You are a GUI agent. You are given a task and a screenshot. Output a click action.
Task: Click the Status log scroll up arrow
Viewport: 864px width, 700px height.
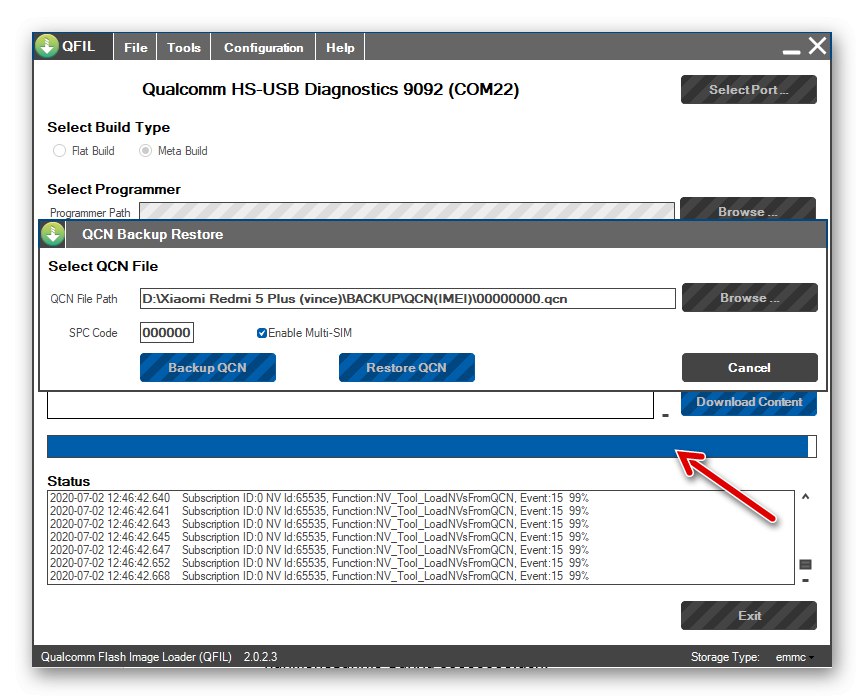click(x=805, y=497)
